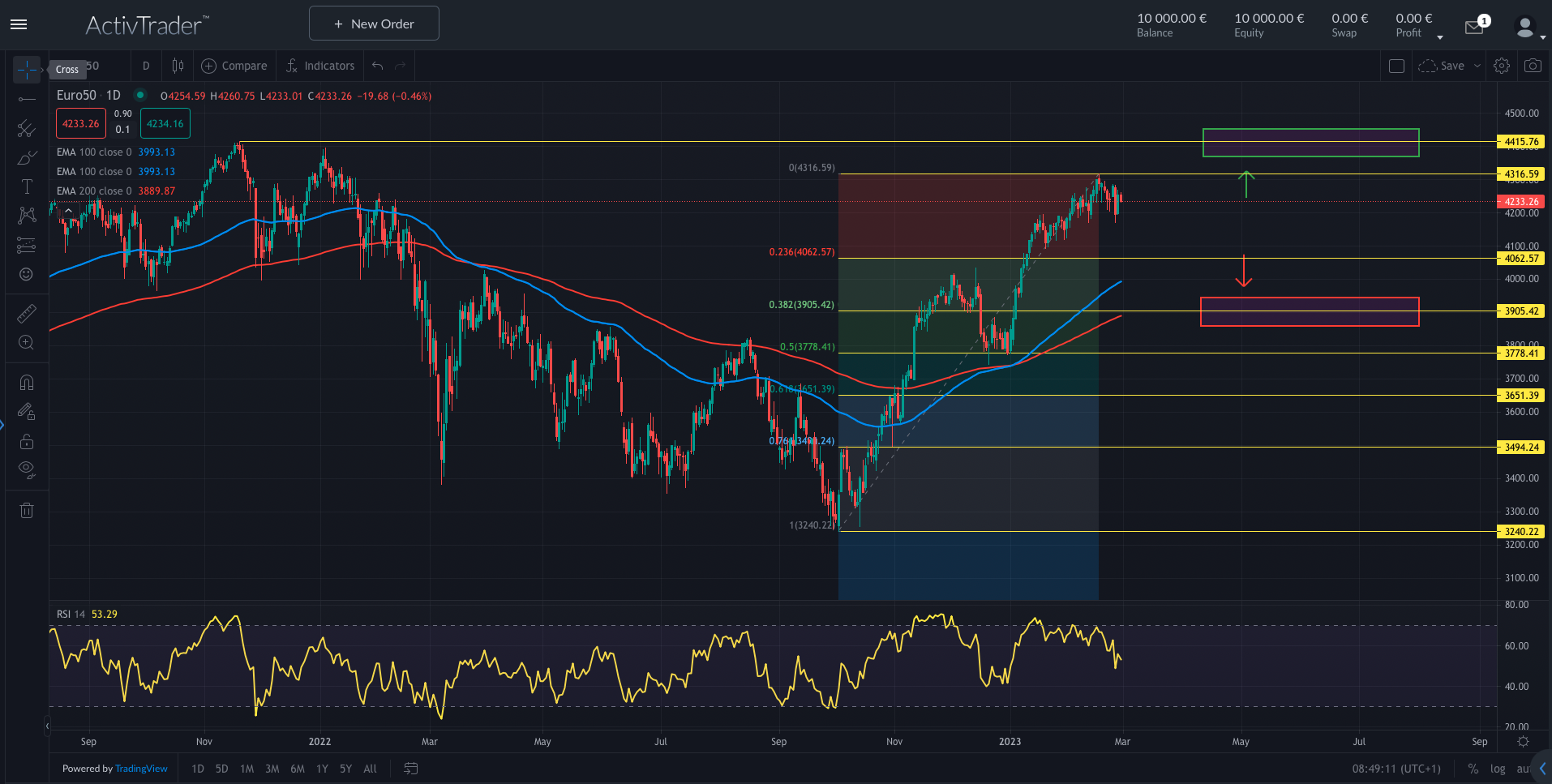Click the New Order button
This screenshot has height=784, width=1552.
click(x=374, y=23)
